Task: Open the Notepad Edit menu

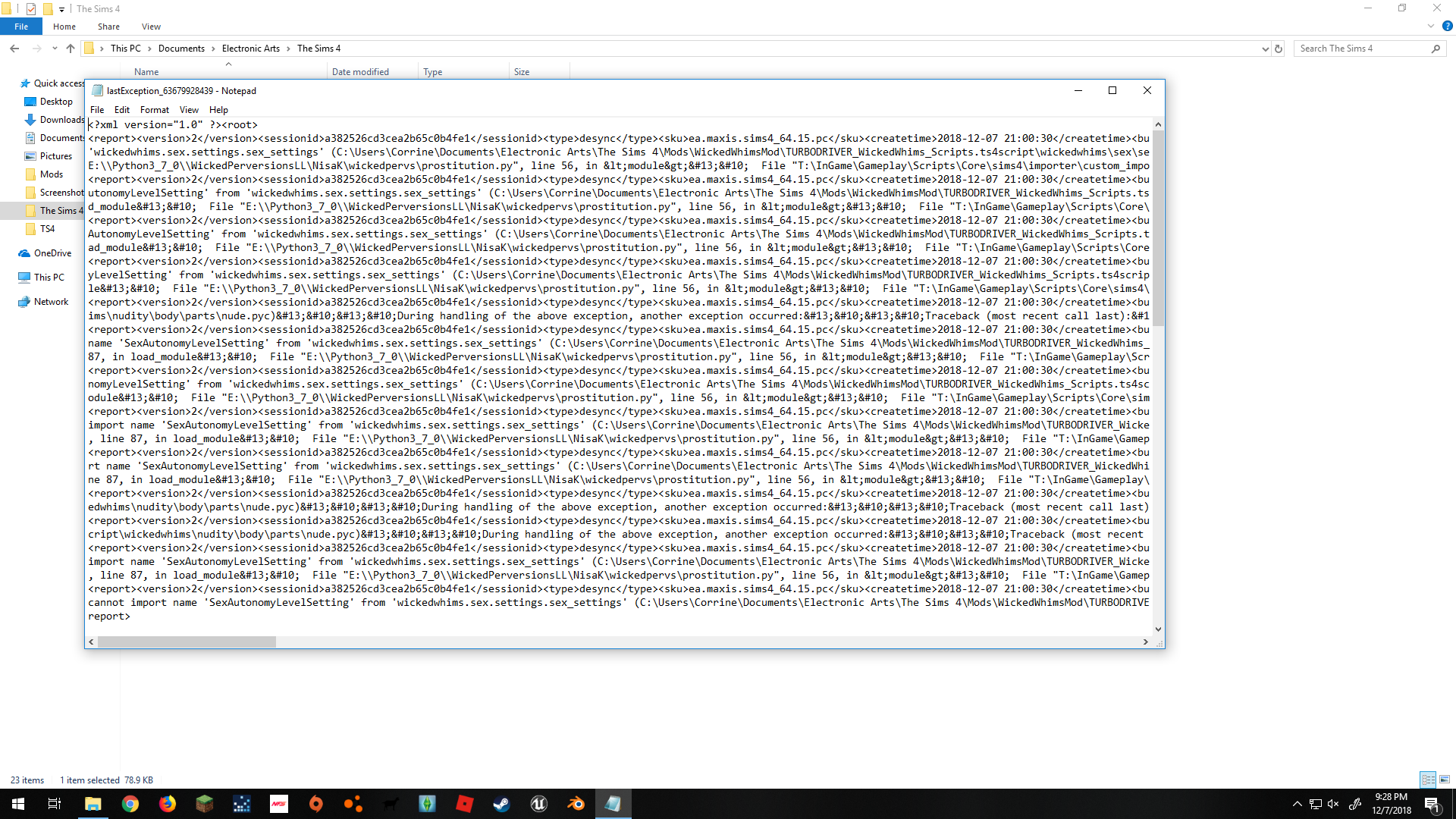Action: coord(122,110)
